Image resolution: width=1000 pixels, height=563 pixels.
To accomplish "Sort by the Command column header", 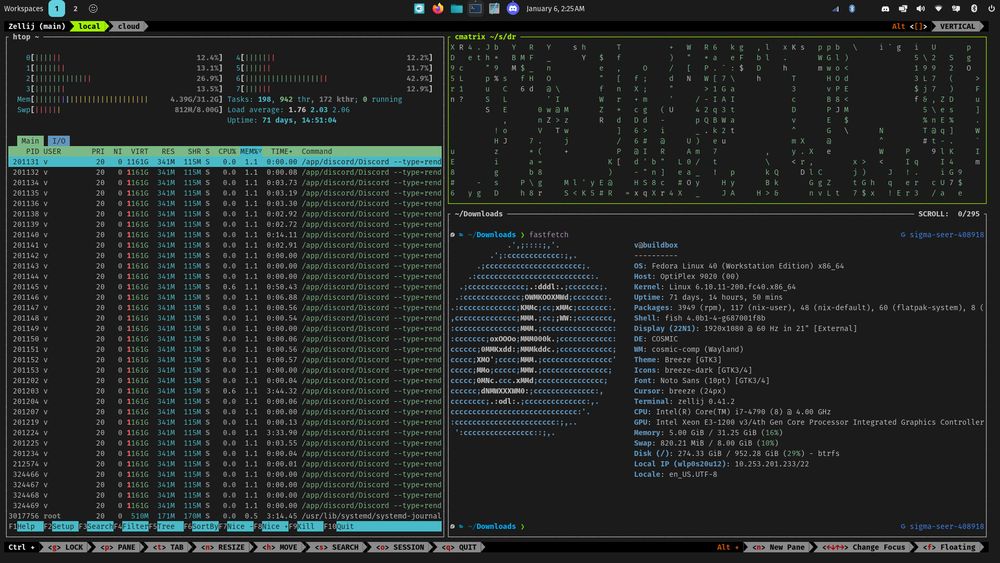I will (316, 151).
